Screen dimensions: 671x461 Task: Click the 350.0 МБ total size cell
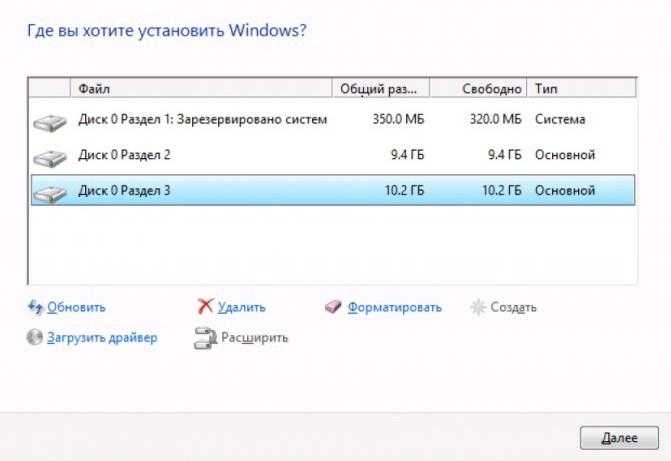tap(398, 119)
